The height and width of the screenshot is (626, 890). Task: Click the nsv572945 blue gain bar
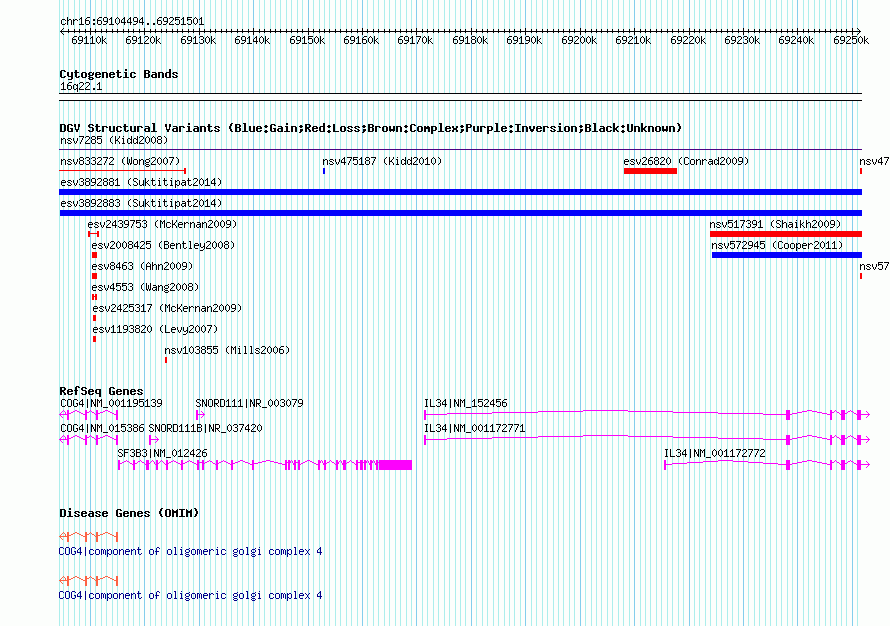tap(787, 255)
